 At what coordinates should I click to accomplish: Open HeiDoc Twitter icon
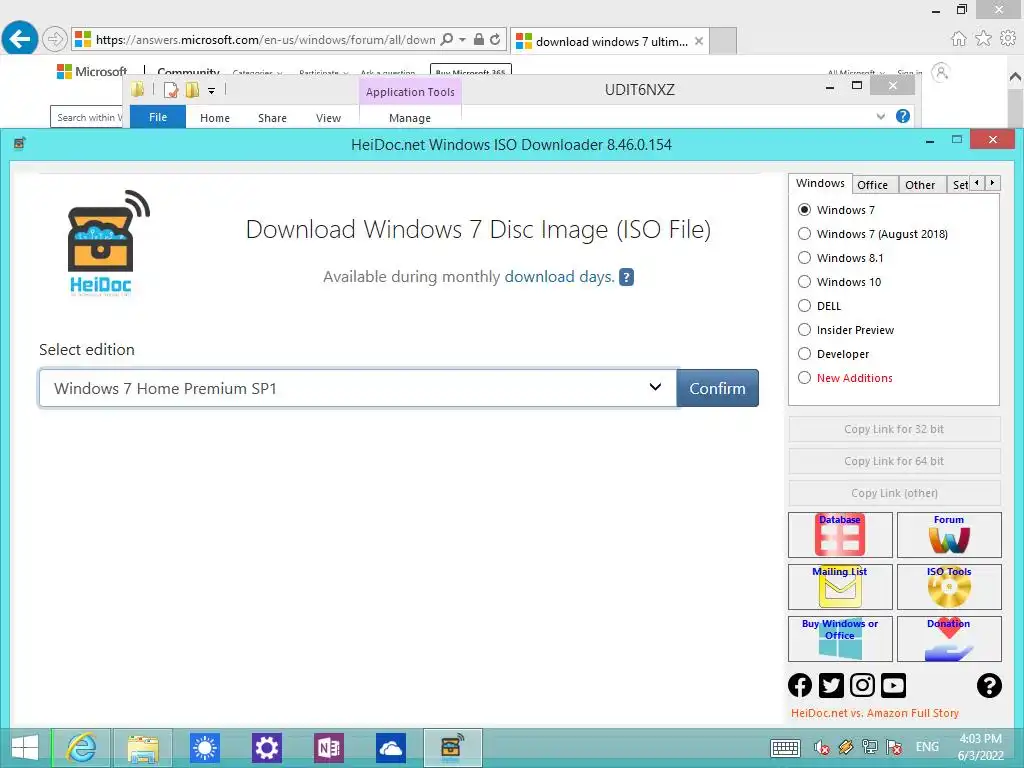(x=831, y=685)
